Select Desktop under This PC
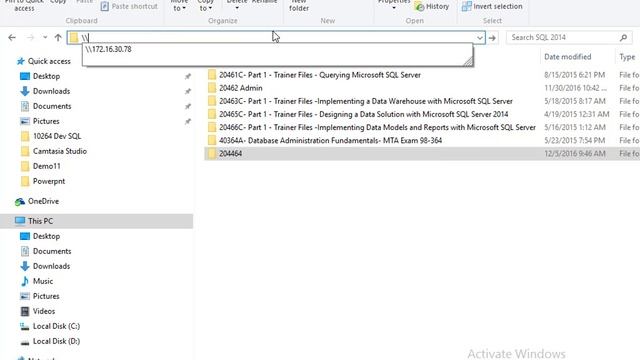The height and width of the screenshot is (360, 640). coord(46,236)
